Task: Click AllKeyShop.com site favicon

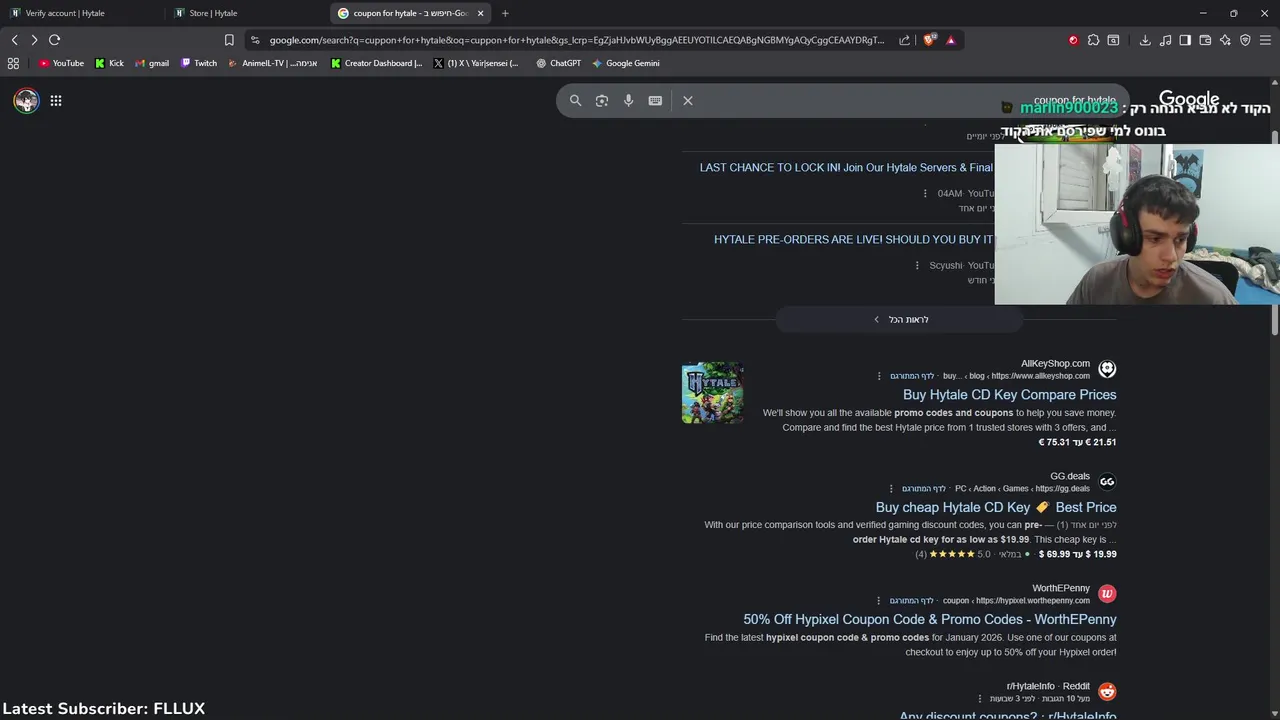Action: pyautogui.click(x=1107, y=369)
